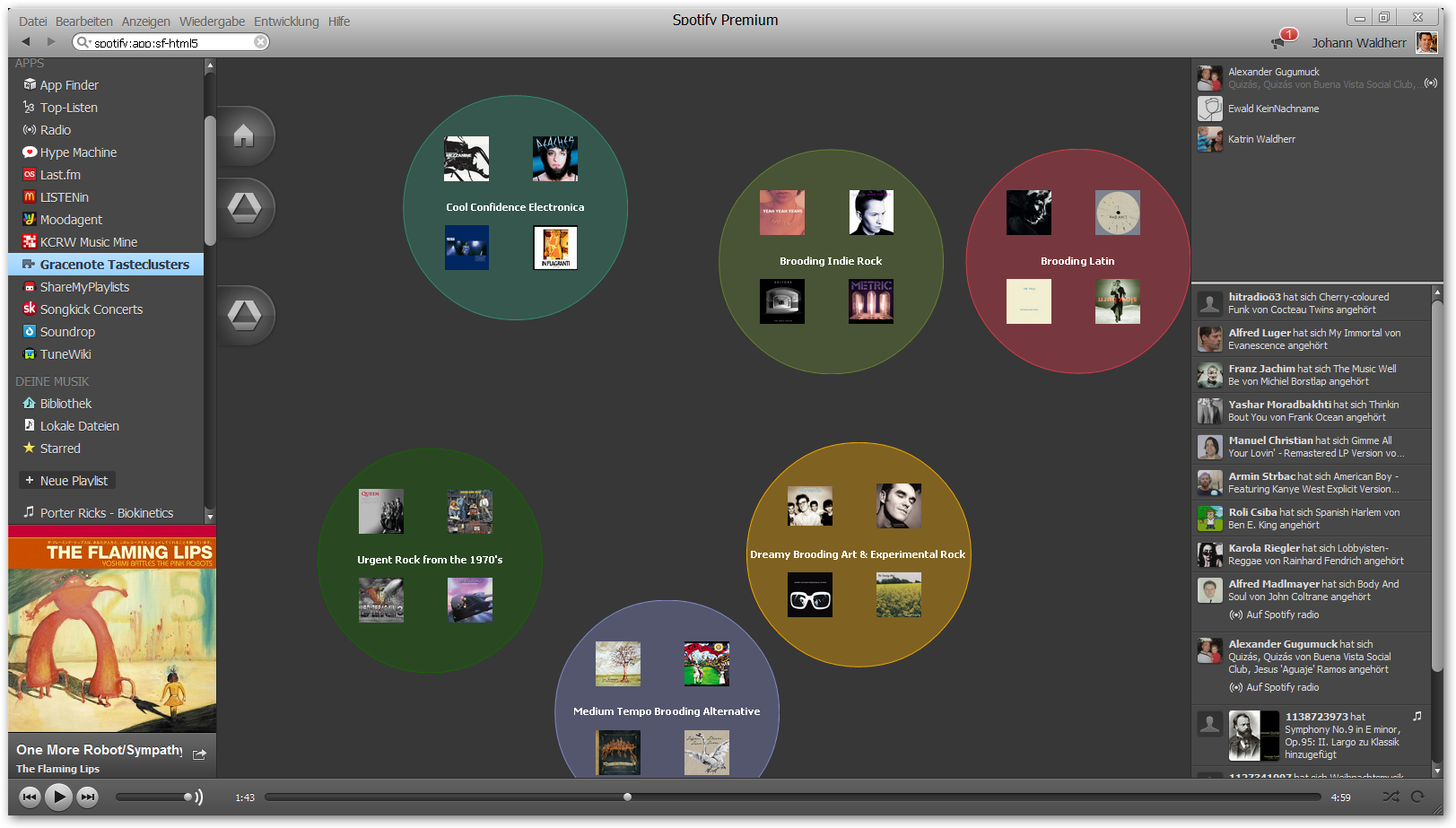Screen dimensions: 1456x828
Task: Skip to the previous track
Action: pos(30,797)
